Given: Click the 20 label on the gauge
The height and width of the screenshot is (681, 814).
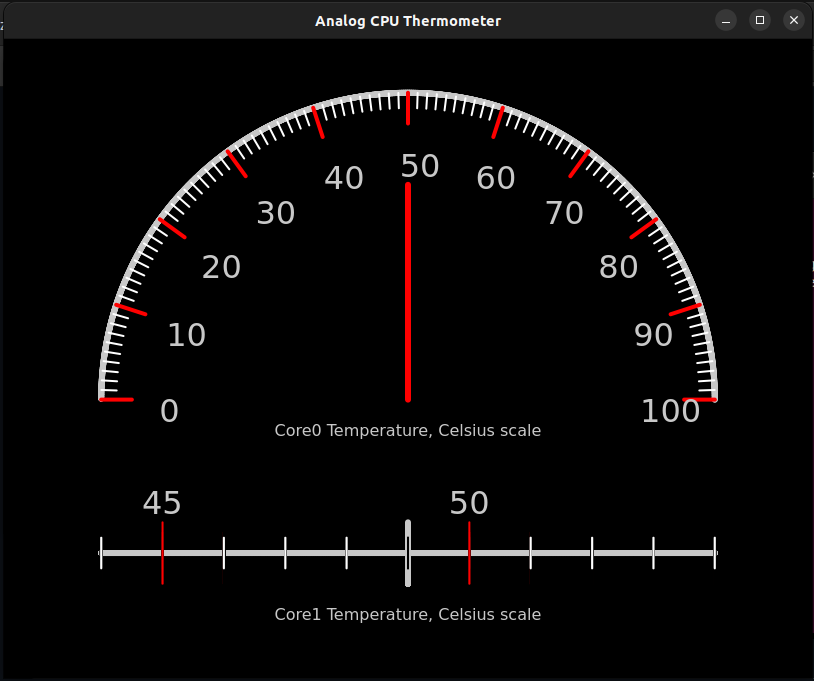Looking at the screenshot, I should 221,267.
